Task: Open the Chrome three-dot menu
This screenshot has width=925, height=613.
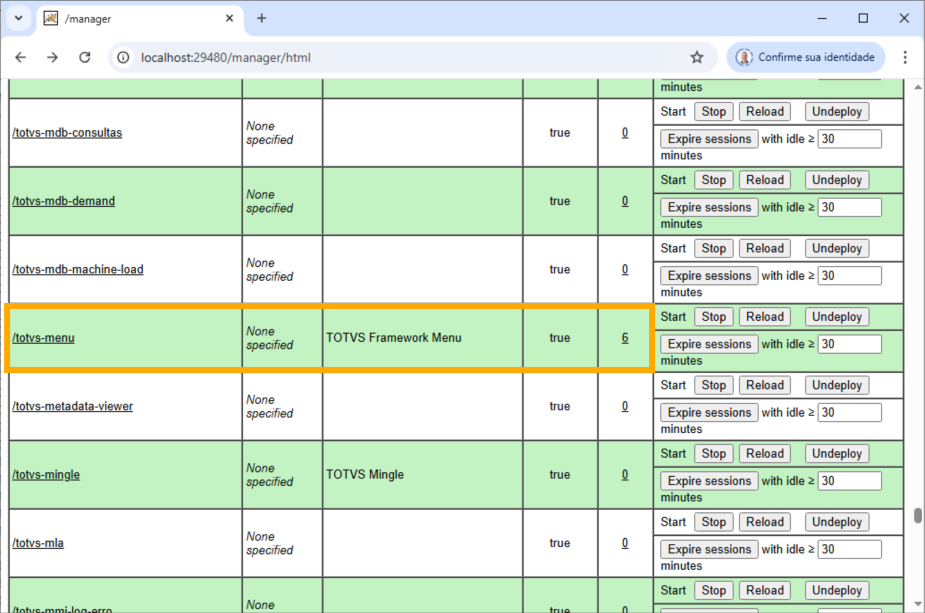Action: coord(905,57)
